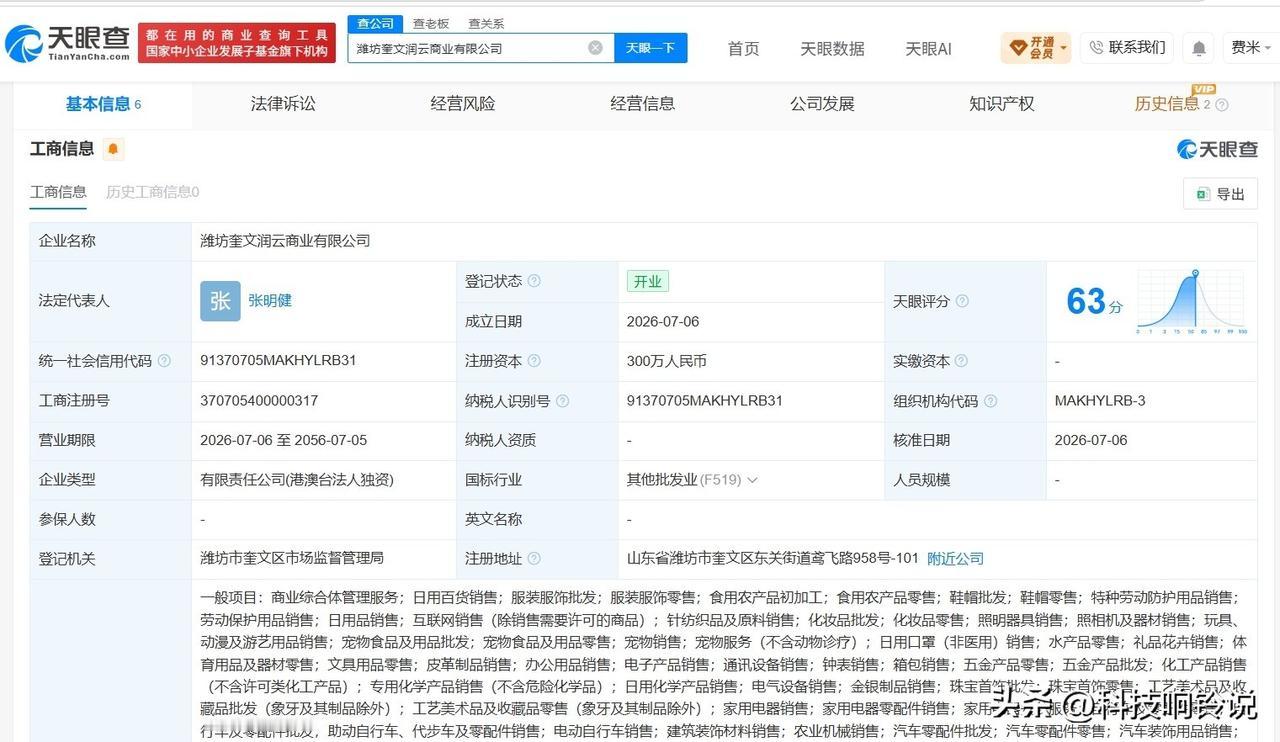Open the 经营信息 tab
The height and width of the screenshot is (742, 1280).
643,104
